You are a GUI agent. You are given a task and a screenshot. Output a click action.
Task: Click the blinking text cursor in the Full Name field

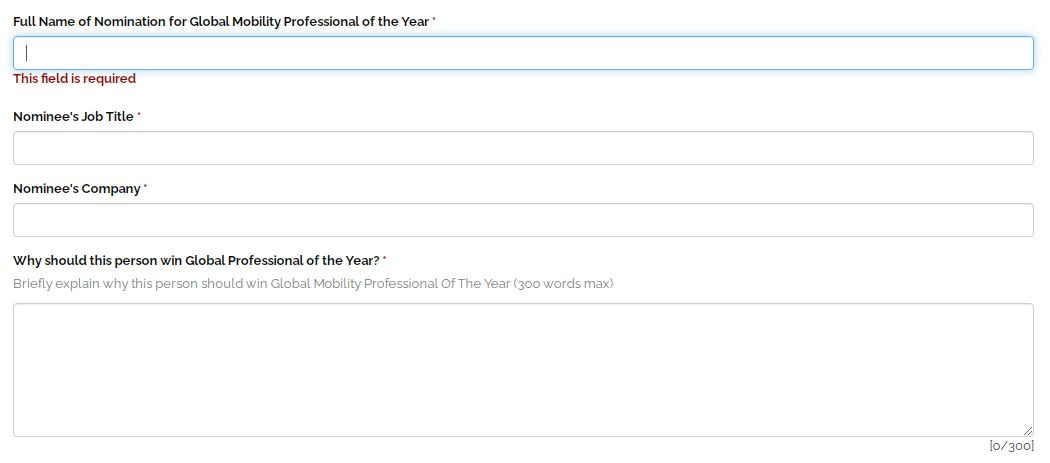27,53
